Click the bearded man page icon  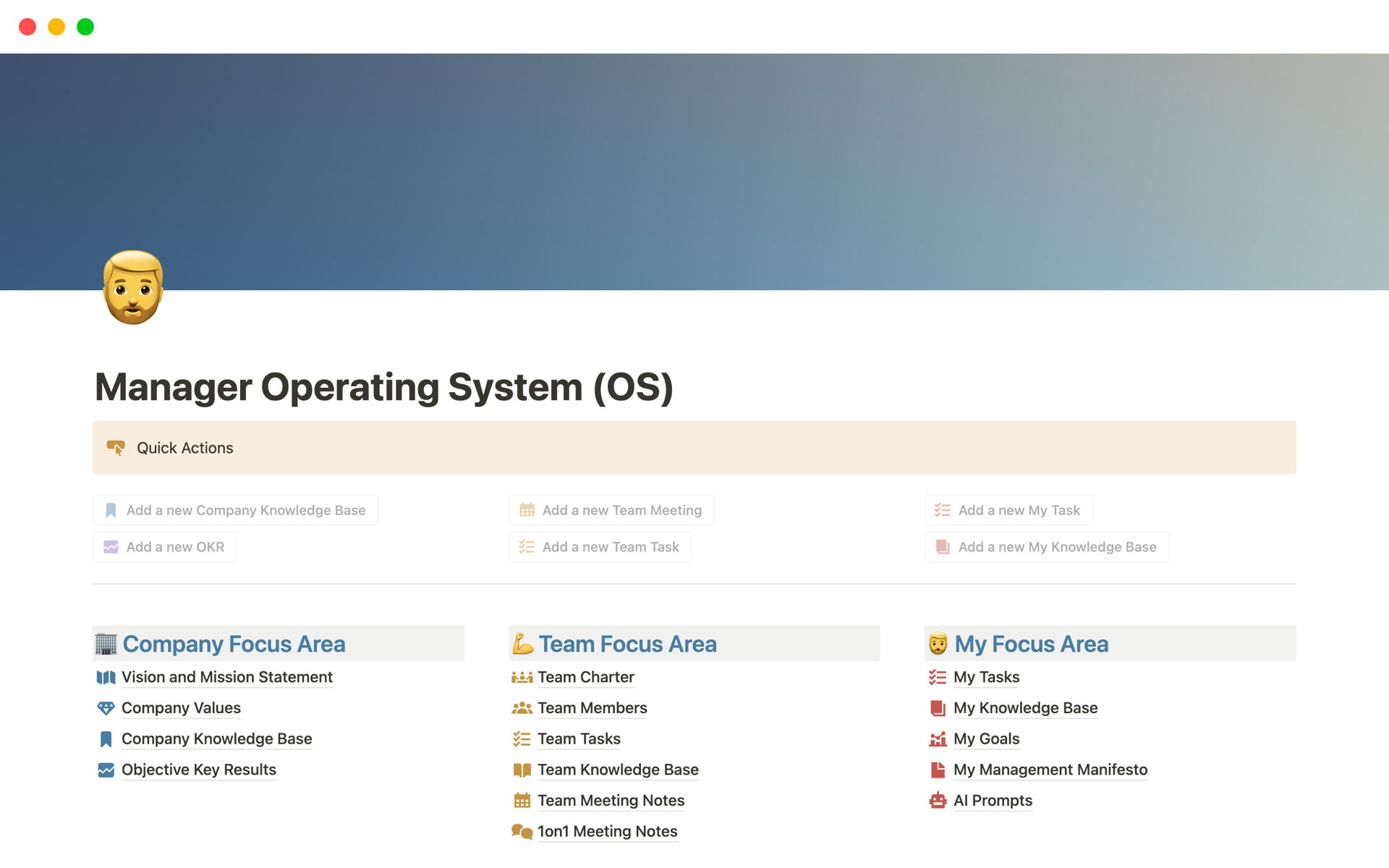(133, 287)
